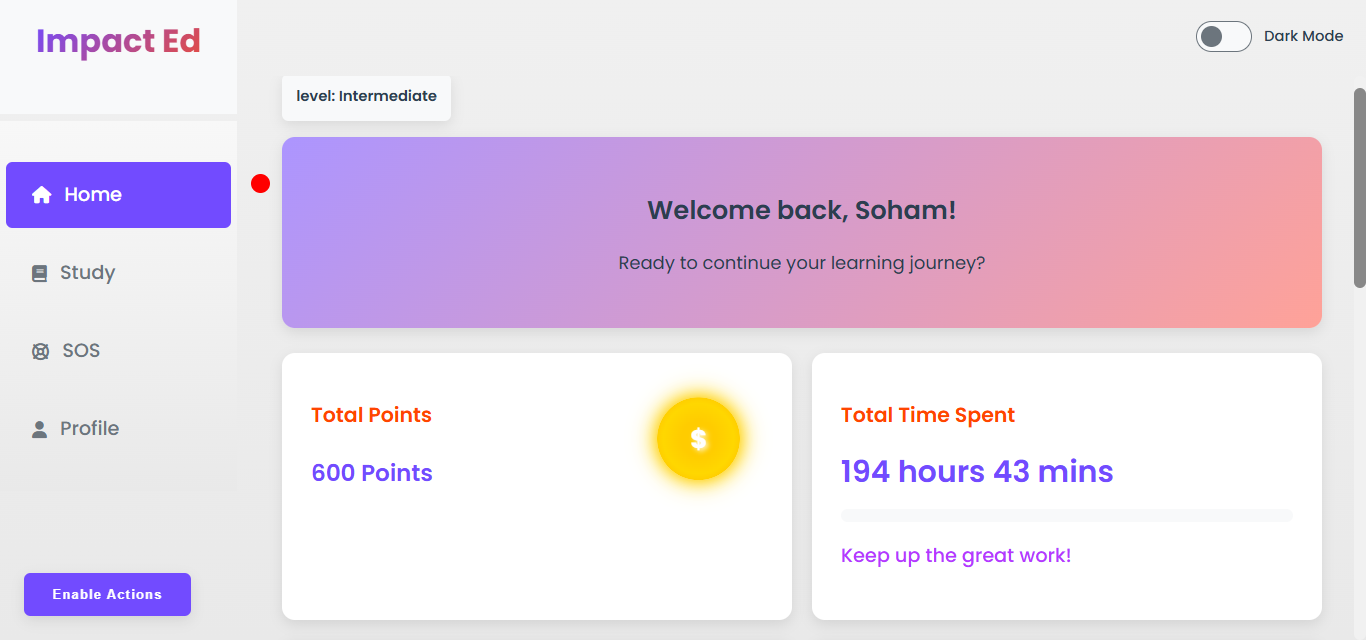Click the Welcome back, Soham! banner
The height and width of the screenshot is (640, 1366).
(801, 232)
